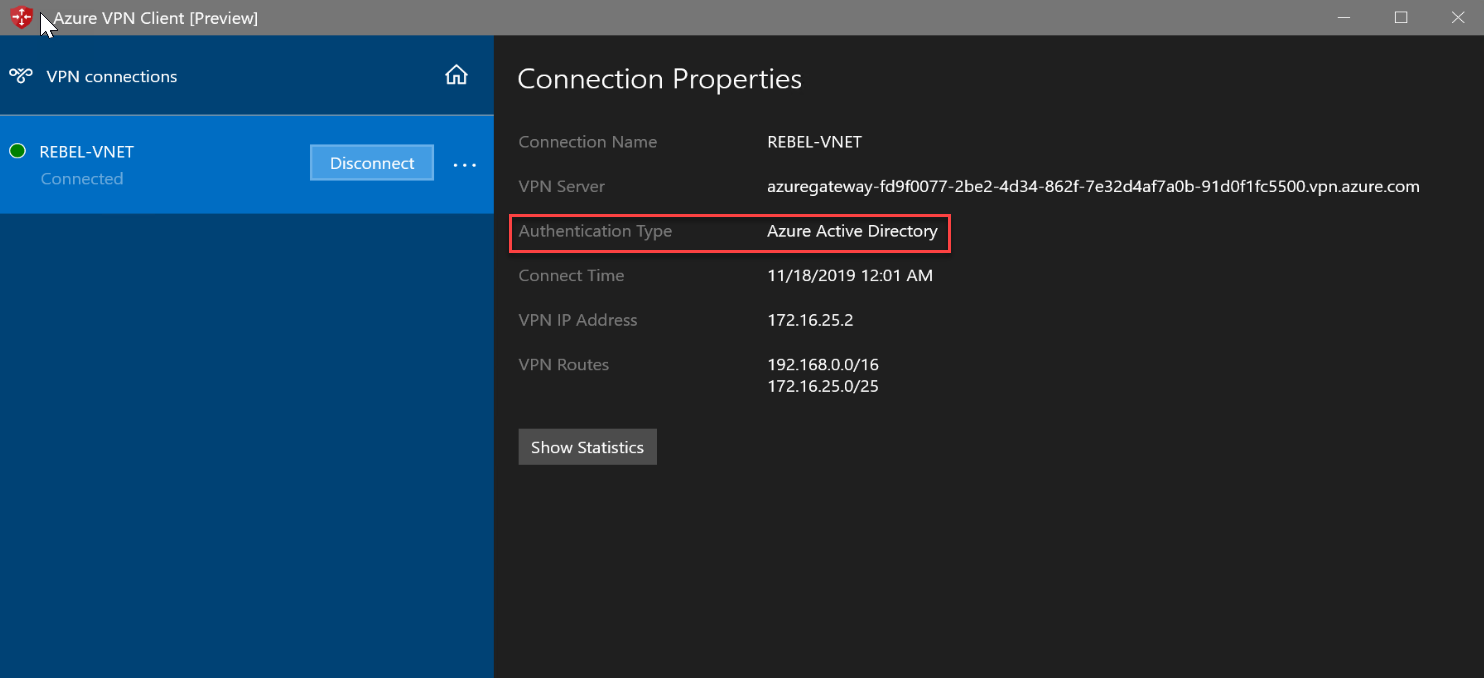The image size is (1484, 678).
Task: Select the 172.16.25.0/25 route entry
Action: (823, 386)
